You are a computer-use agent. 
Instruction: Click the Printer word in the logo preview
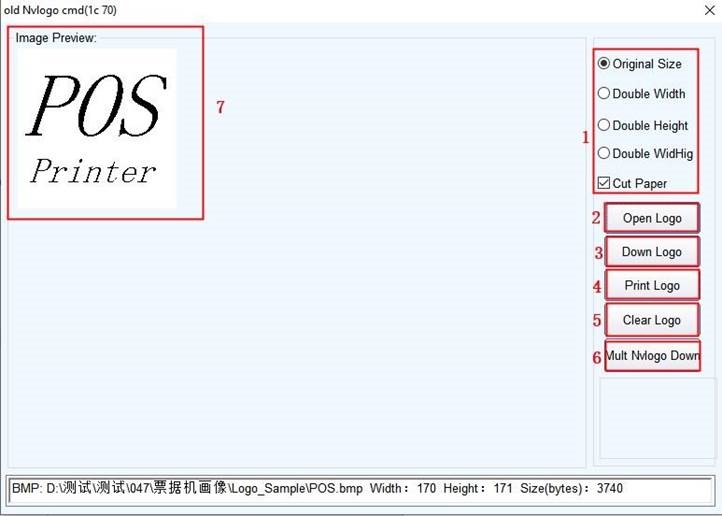[x=93, y=171]
